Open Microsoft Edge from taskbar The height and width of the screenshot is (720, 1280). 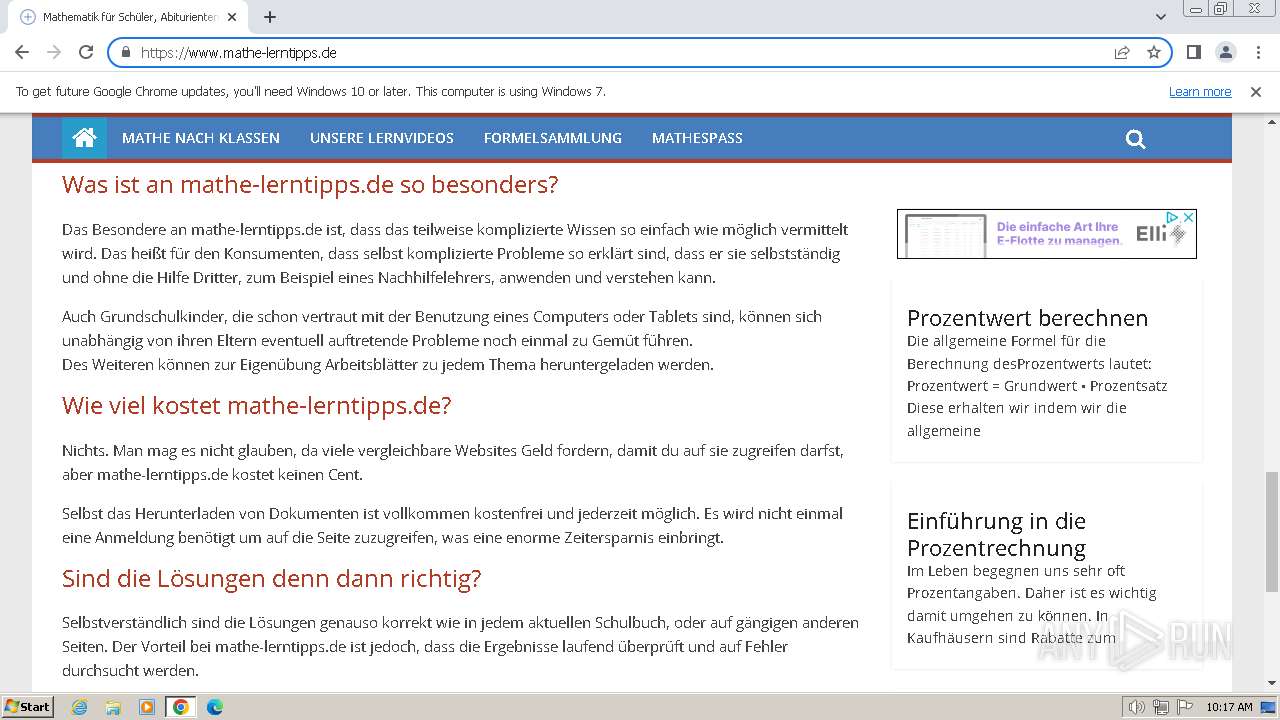click(x=215, y=707)
